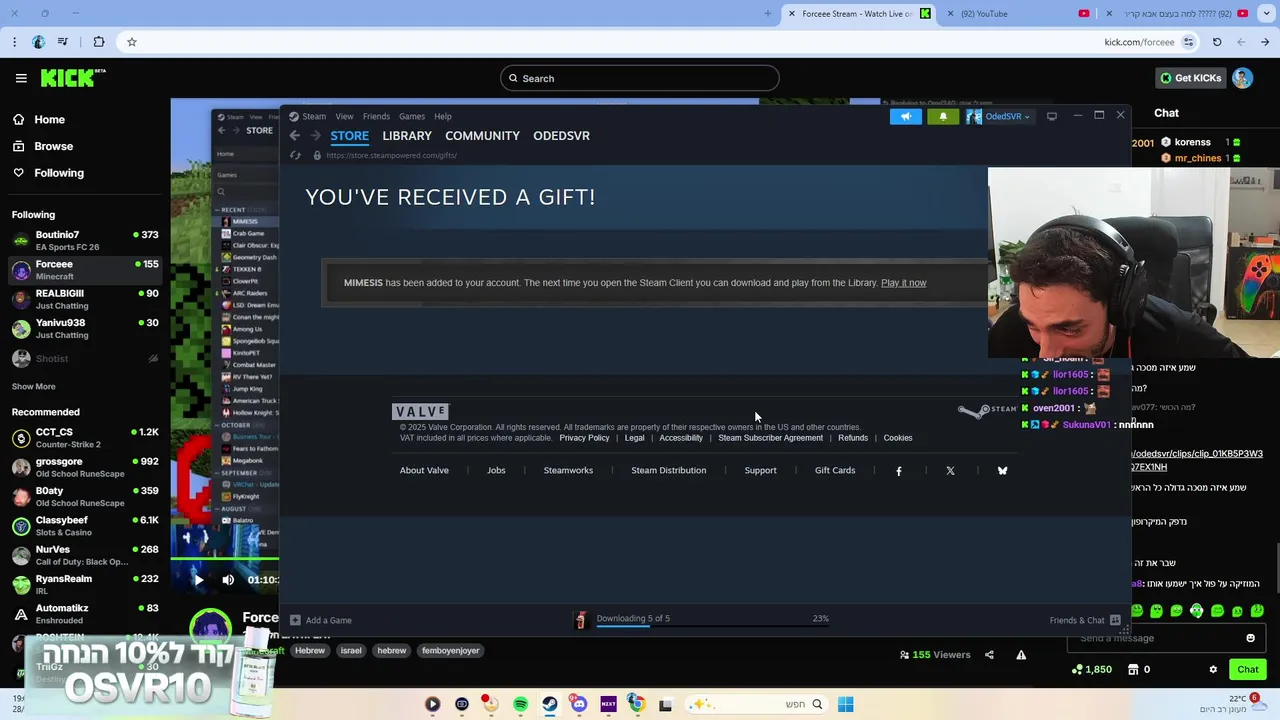Screen dimensions: 1280x720
Task: Open the Kick user profile avatar
Action: pyautogui.click(x=1242, y=78)
